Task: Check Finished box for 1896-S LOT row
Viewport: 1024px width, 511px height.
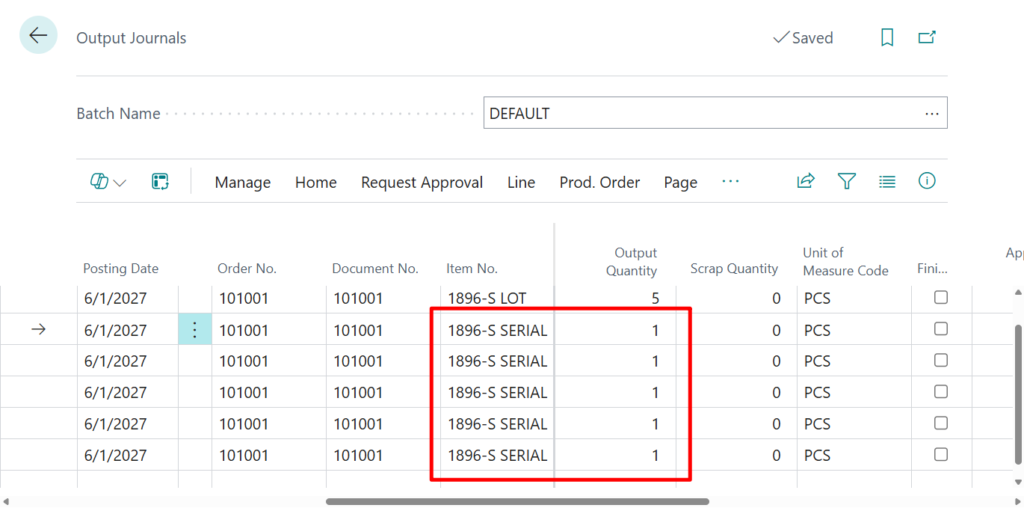Action: click(940, 298)
